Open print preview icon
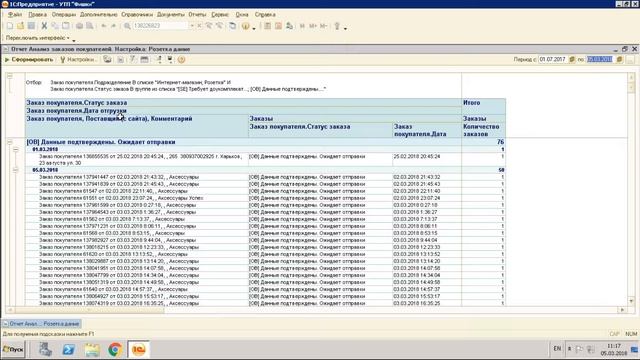This screenshot has height=360, width=640. [90, 26]
